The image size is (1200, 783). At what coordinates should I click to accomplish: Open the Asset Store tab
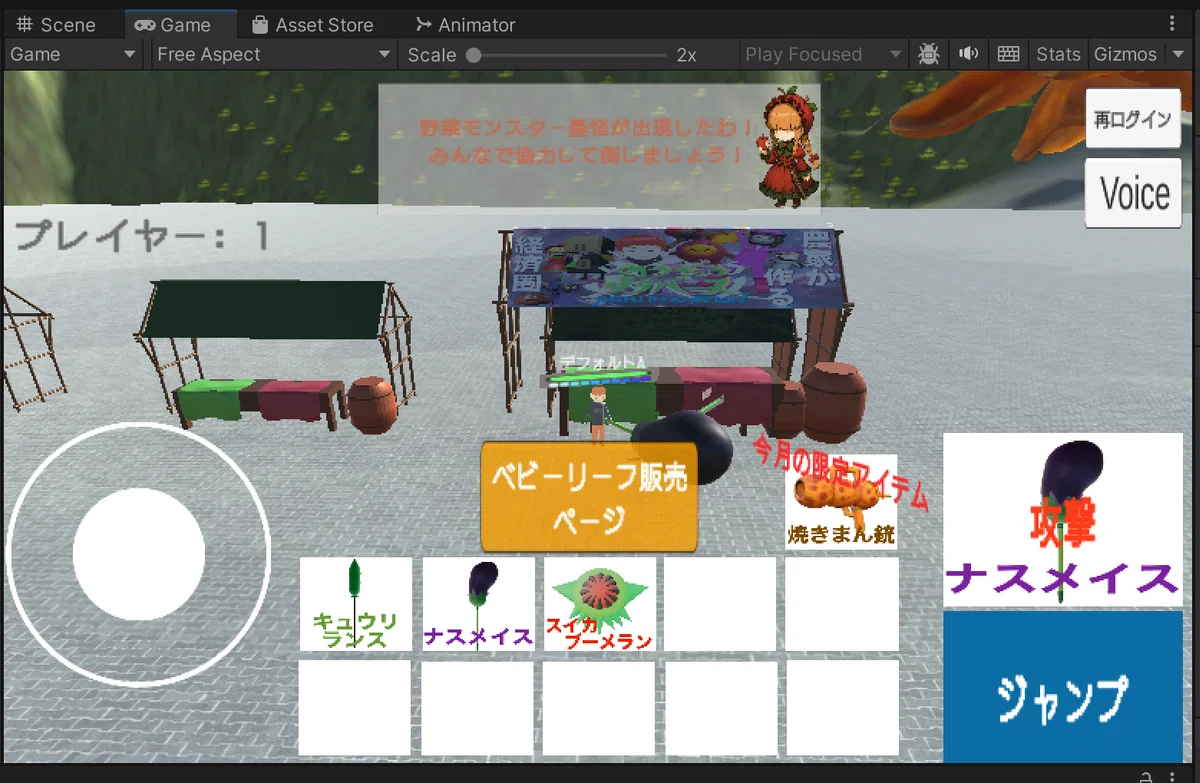point(312,24)
